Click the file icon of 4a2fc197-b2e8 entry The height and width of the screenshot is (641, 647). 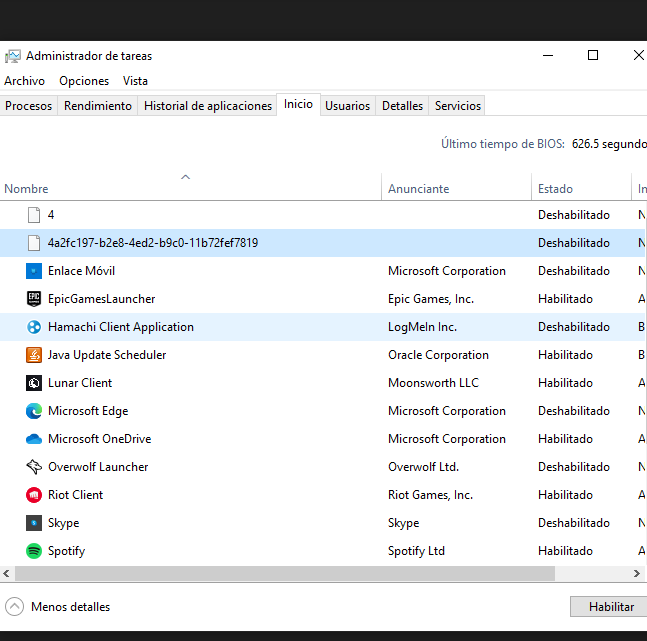pyautogui.click(x=34, y=243)
